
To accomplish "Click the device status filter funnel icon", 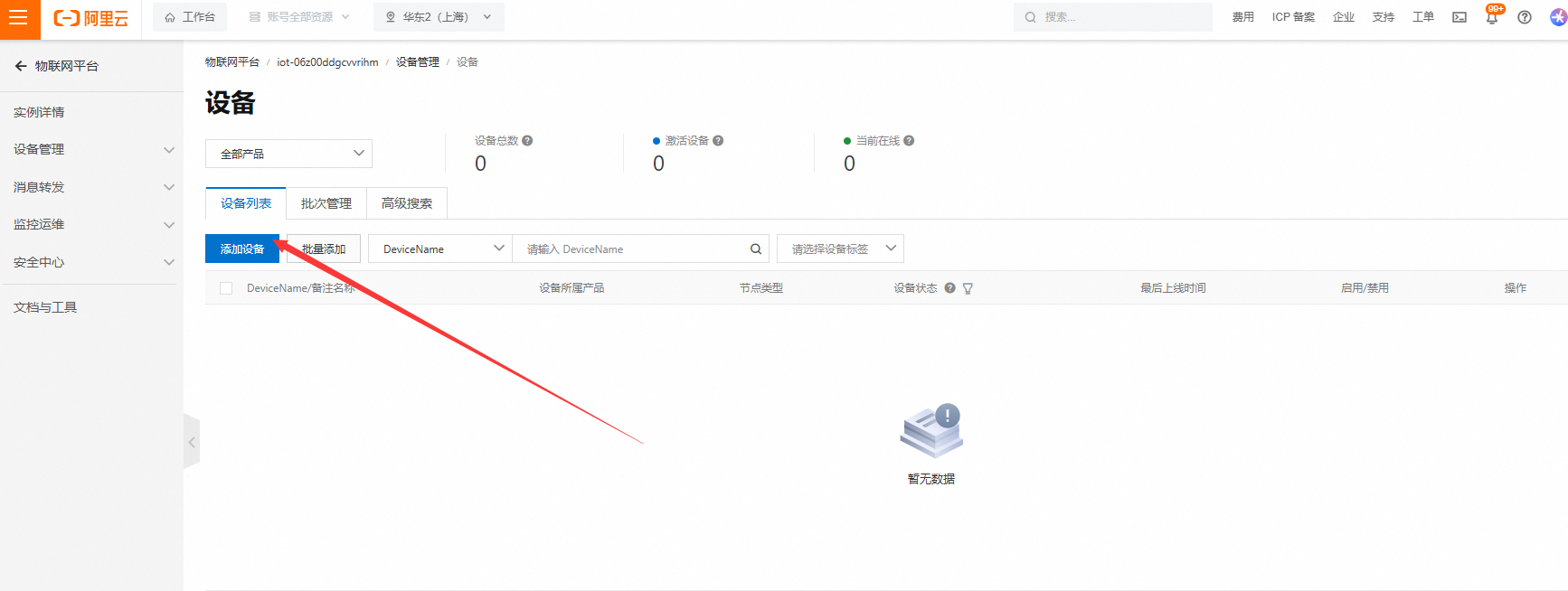I will point(968,288).
